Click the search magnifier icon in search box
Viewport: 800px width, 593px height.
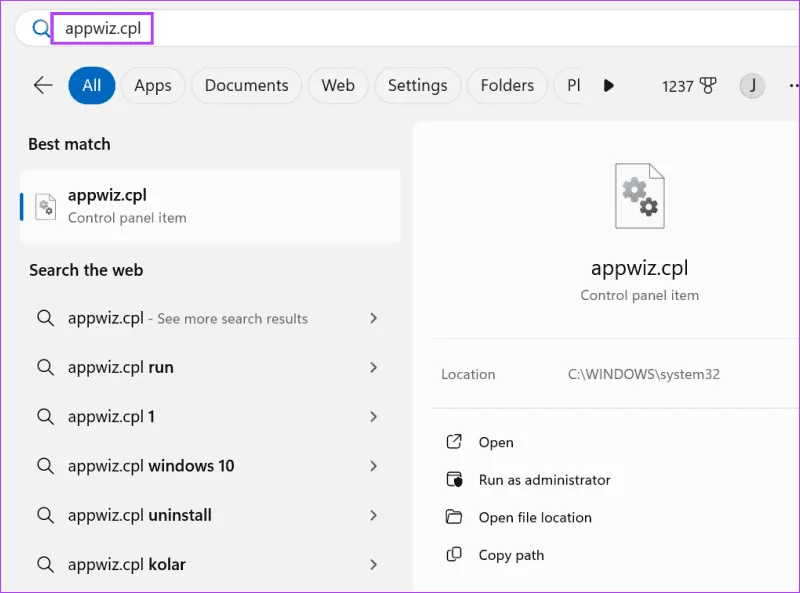point(41,29)
